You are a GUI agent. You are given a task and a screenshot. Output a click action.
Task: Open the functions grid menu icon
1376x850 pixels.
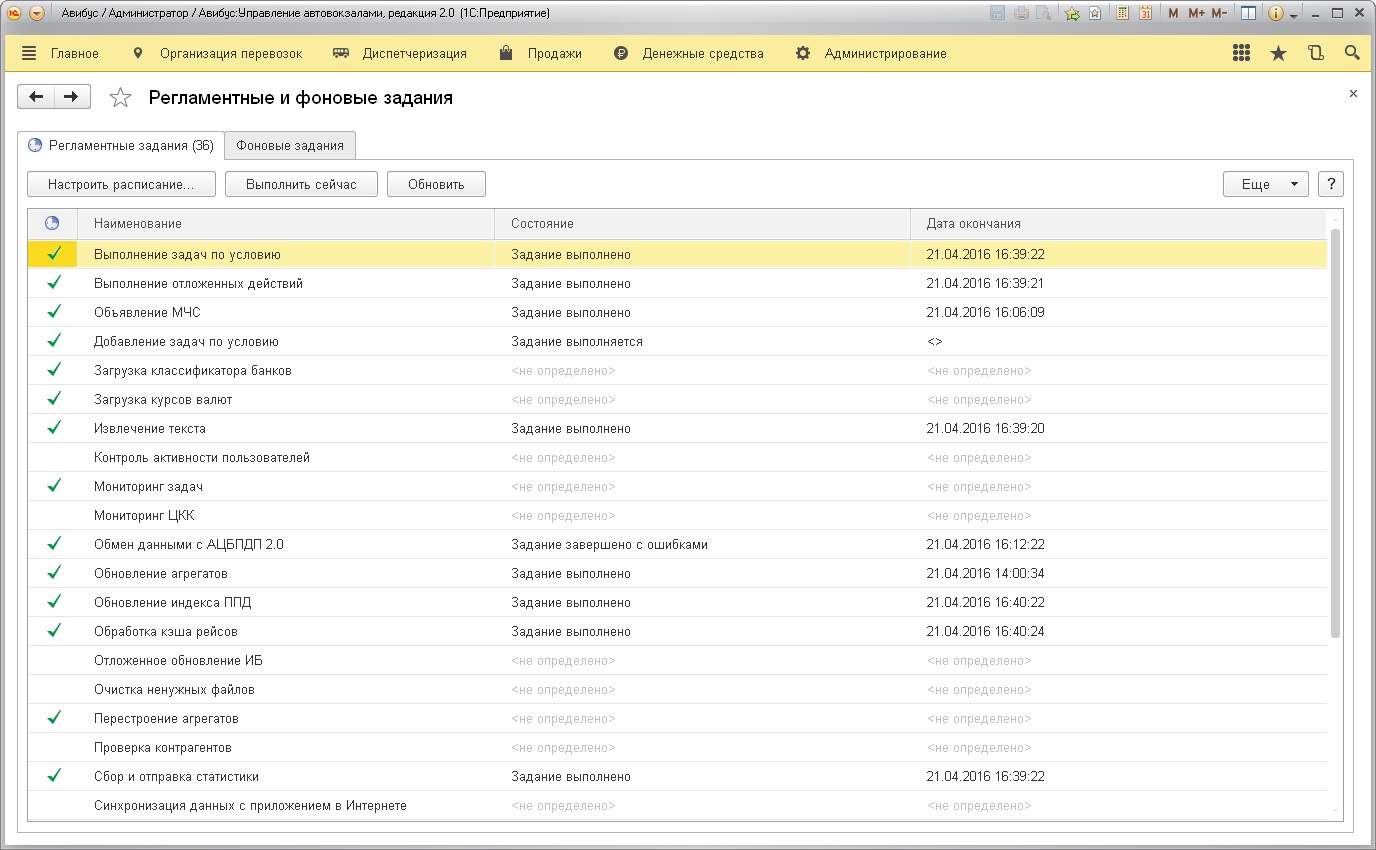1242,54
